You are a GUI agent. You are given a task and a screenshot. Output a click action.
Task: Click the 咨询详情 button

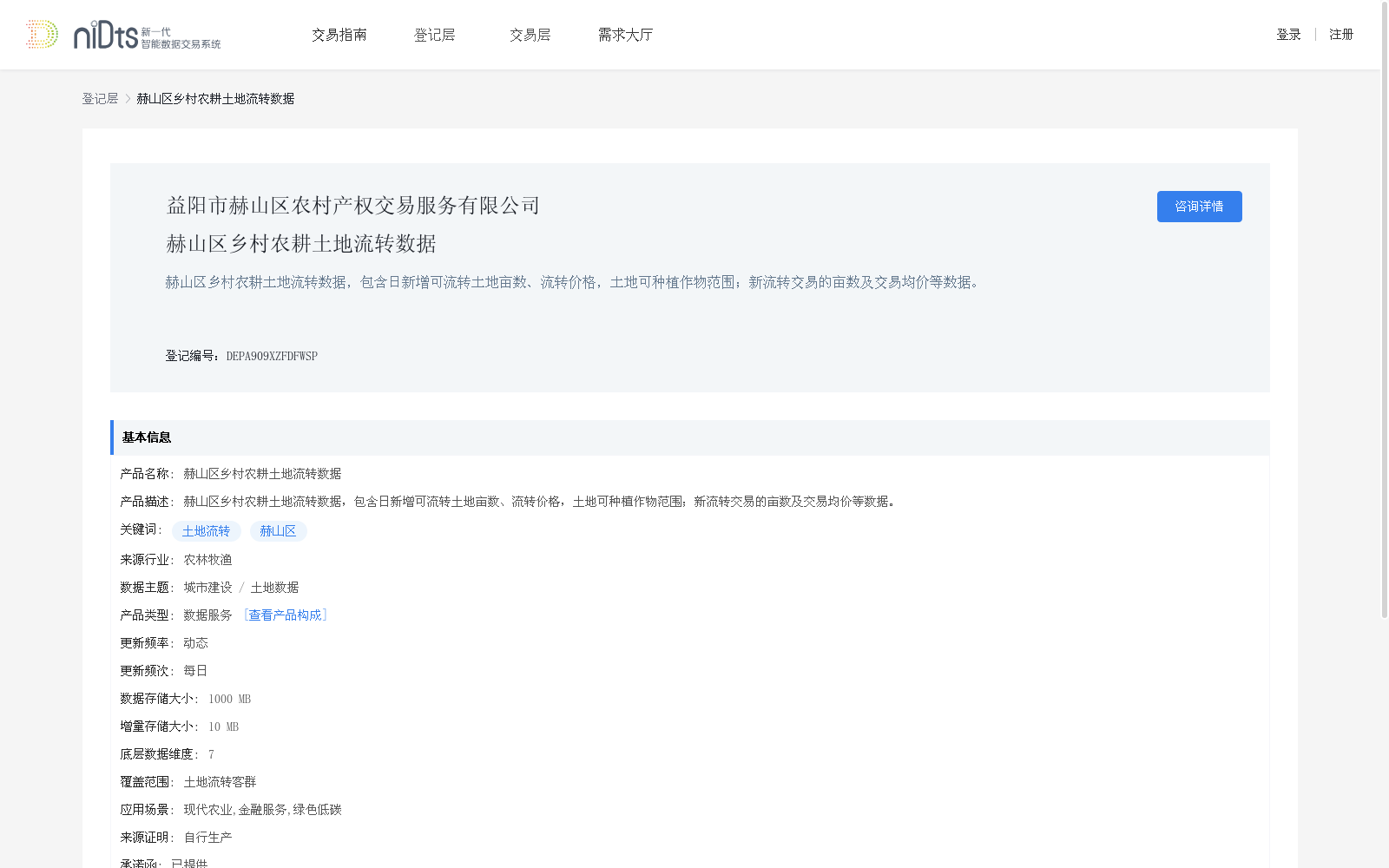click(1199, 207)
